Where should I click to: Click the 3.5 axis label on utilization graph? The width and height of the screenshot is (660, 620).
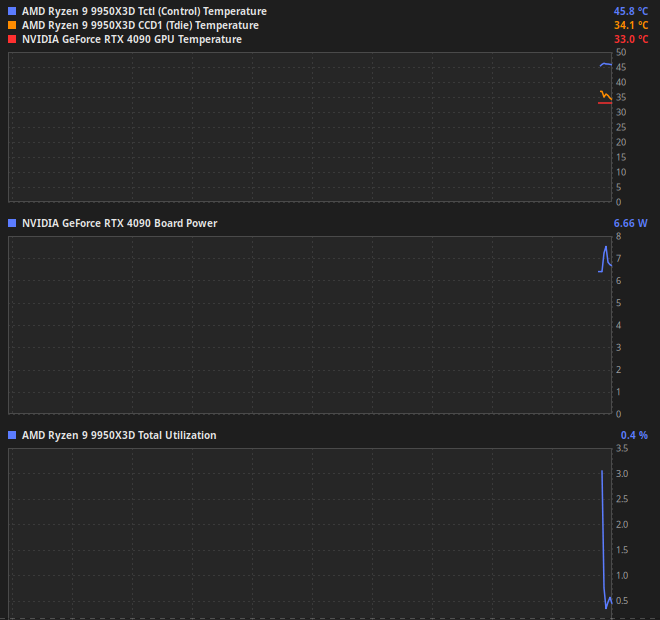click(622, 448)
